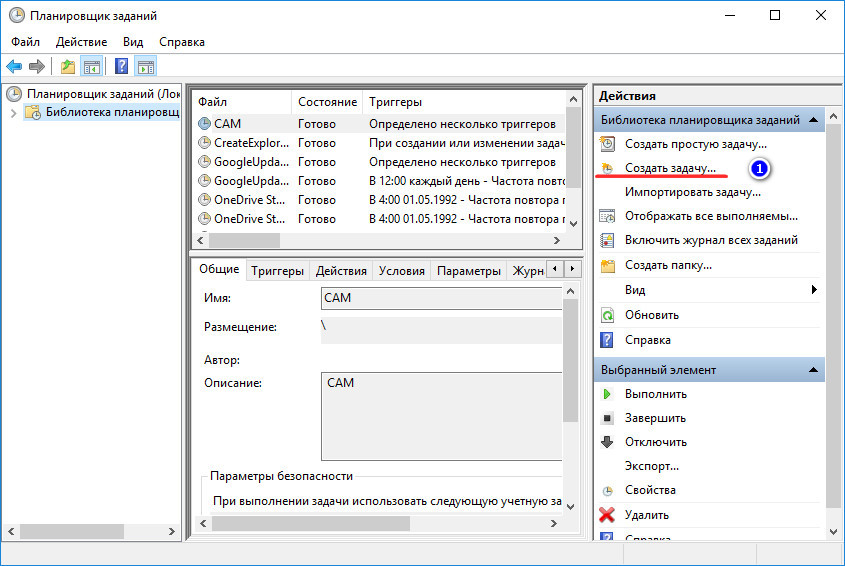Click the Forward arrow toolbar icon
The width and height of the screenshot is (845, 566).
point(37,67)
